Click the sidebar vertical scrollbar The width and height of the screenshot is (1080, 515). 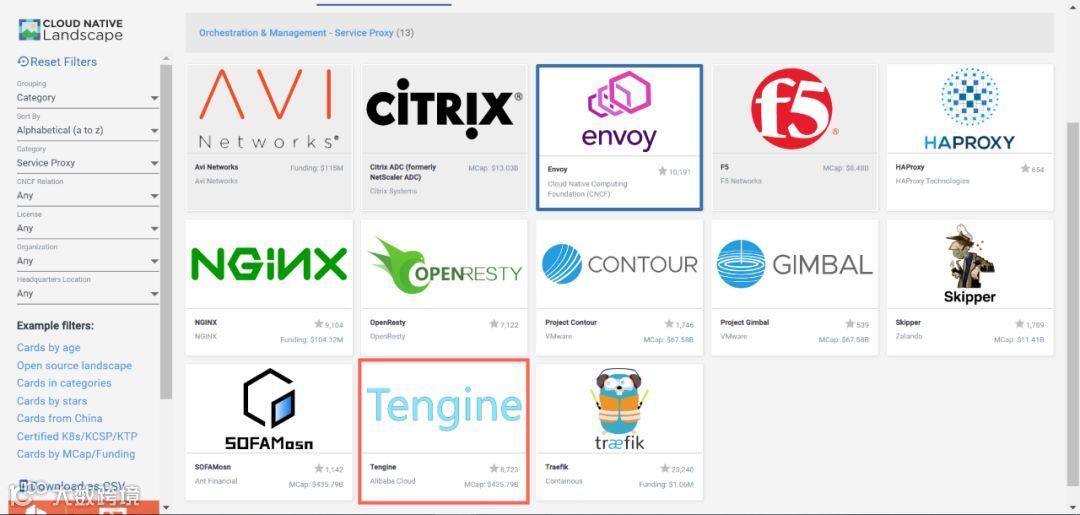point(166,231)
